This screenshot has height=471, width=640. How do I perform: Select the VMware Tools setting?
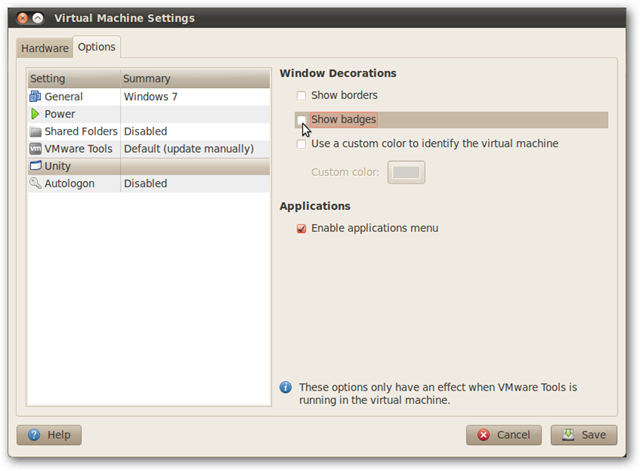[149, 149]
